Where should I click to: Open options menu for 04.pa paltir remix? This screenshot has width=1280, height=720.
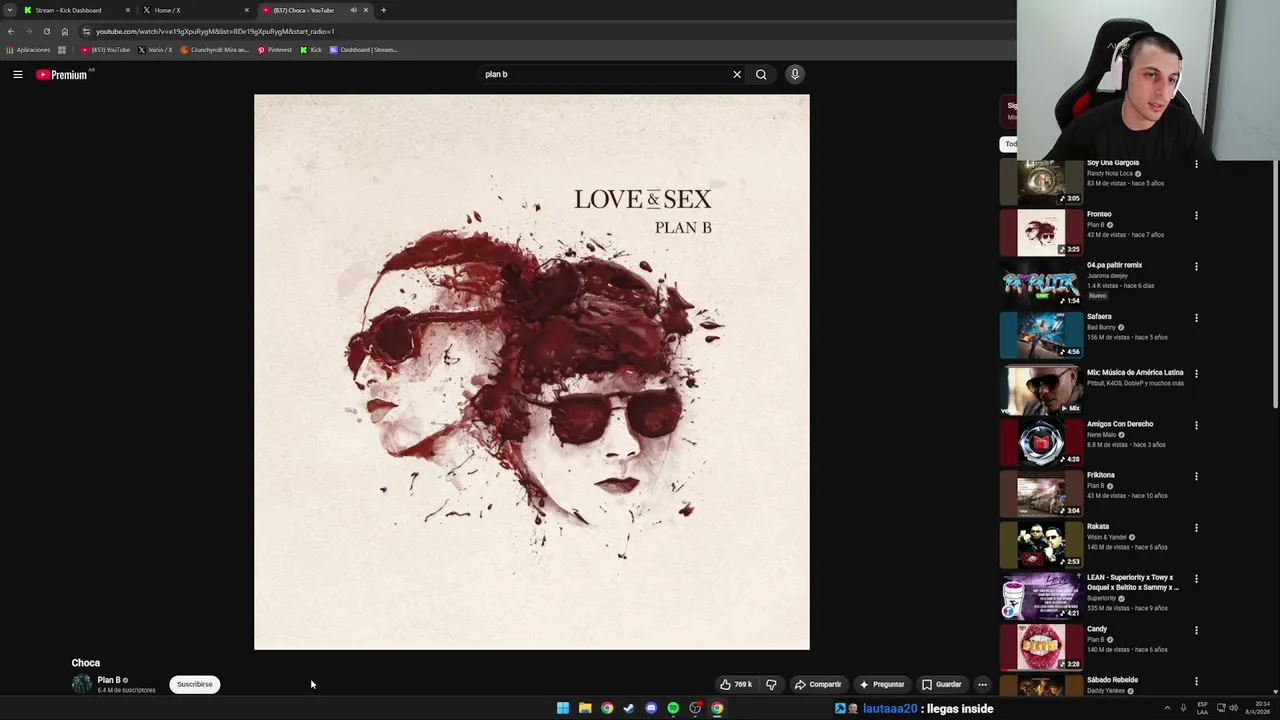point(1196,266)
